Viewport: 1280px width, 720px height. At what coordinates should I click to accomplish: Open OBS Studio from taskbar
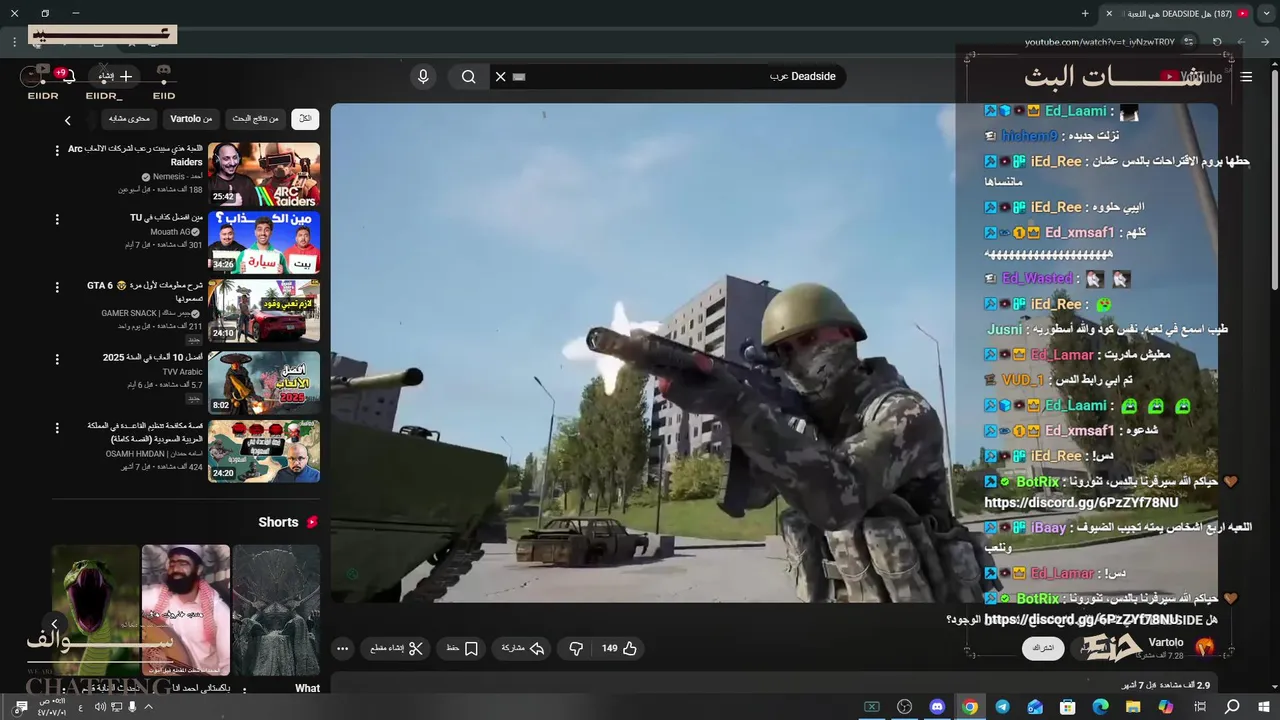click(x=905, y=707)
